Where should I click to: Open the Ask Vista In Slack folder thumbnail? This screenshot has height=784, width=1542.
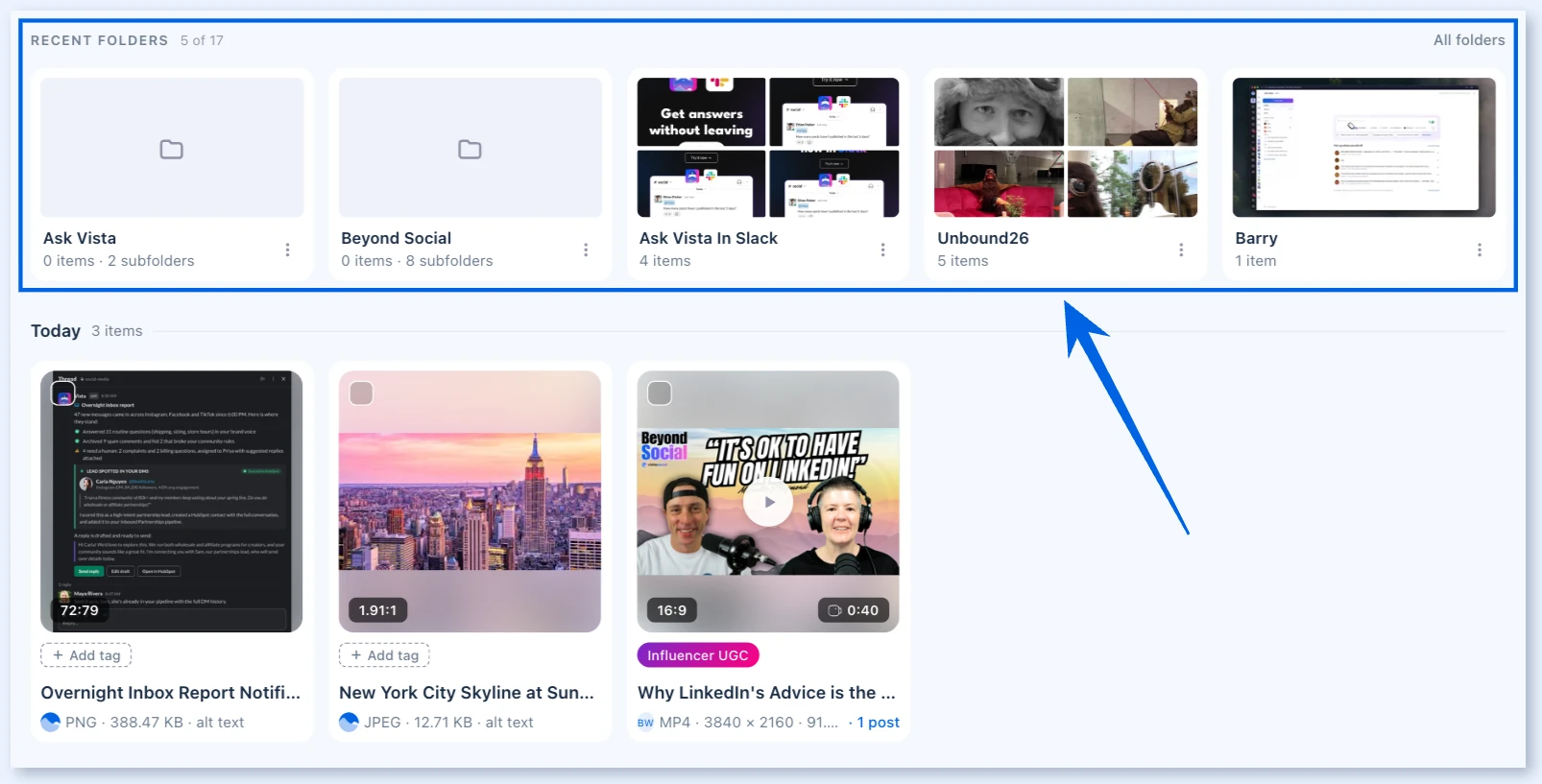(768, 148)
